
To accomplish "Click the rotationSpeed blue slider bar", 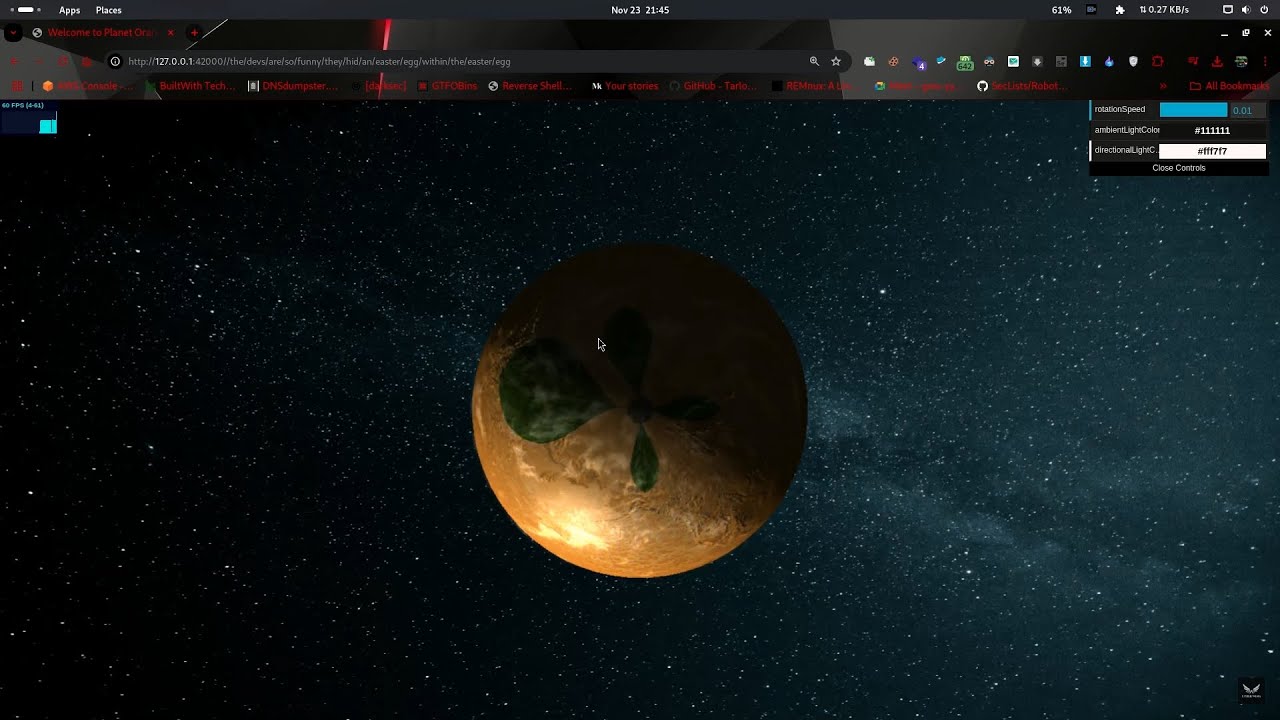I will click(1193, 110).
